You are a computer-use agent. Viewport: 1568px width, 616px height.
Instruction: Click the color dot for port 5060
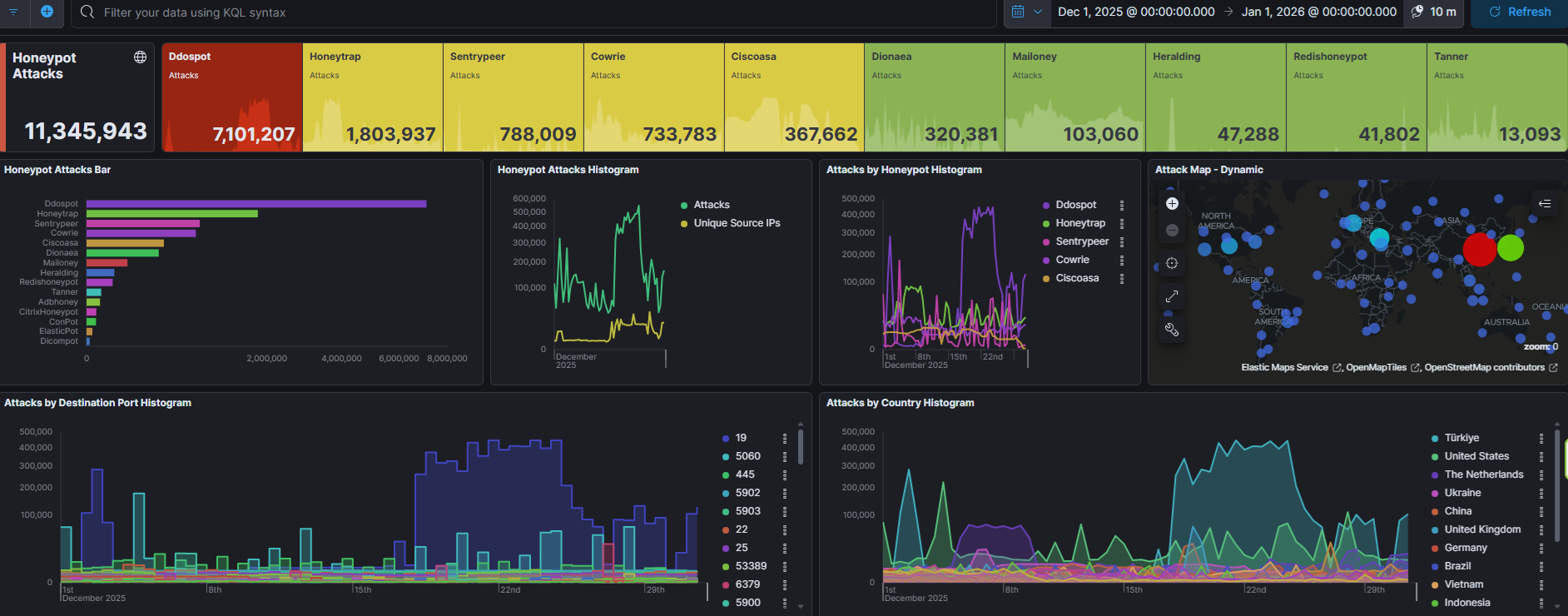coord(726,457)
